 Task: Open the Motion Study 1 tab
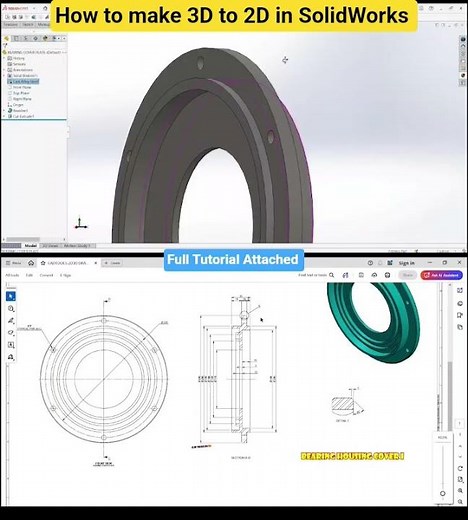[77, 246]
